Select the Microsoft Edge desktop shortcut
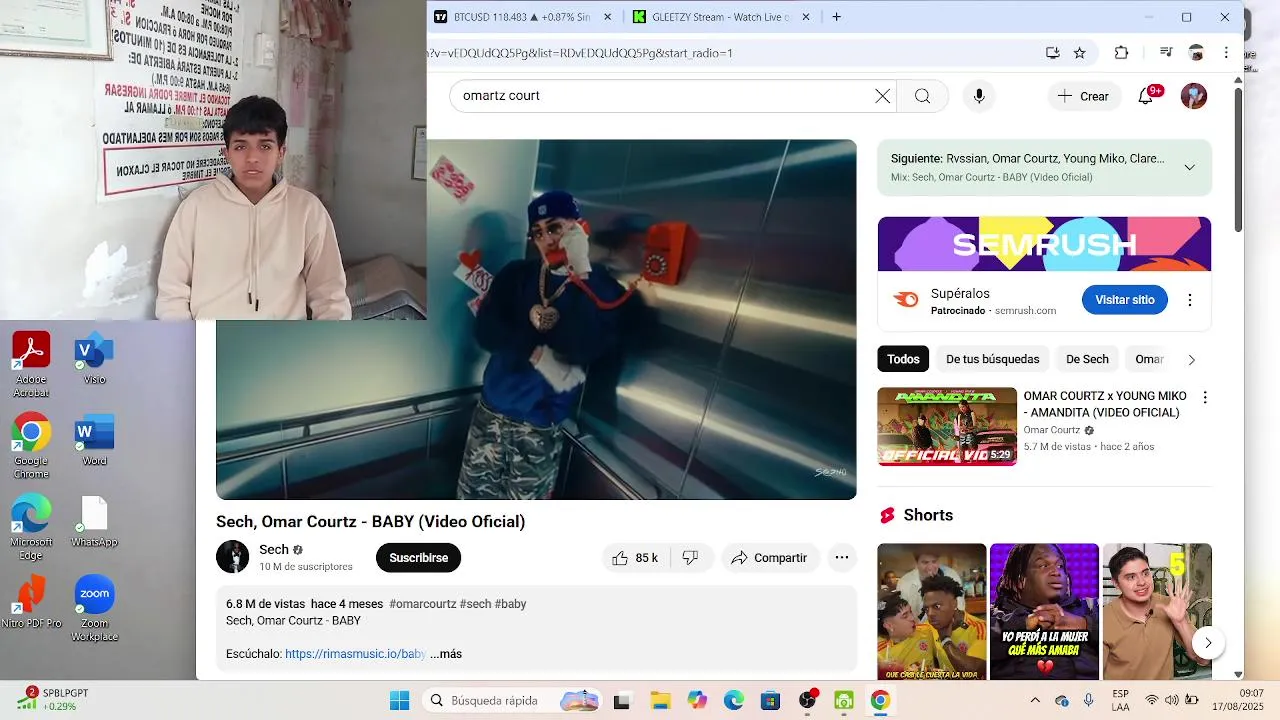 [x=31, y=528]
